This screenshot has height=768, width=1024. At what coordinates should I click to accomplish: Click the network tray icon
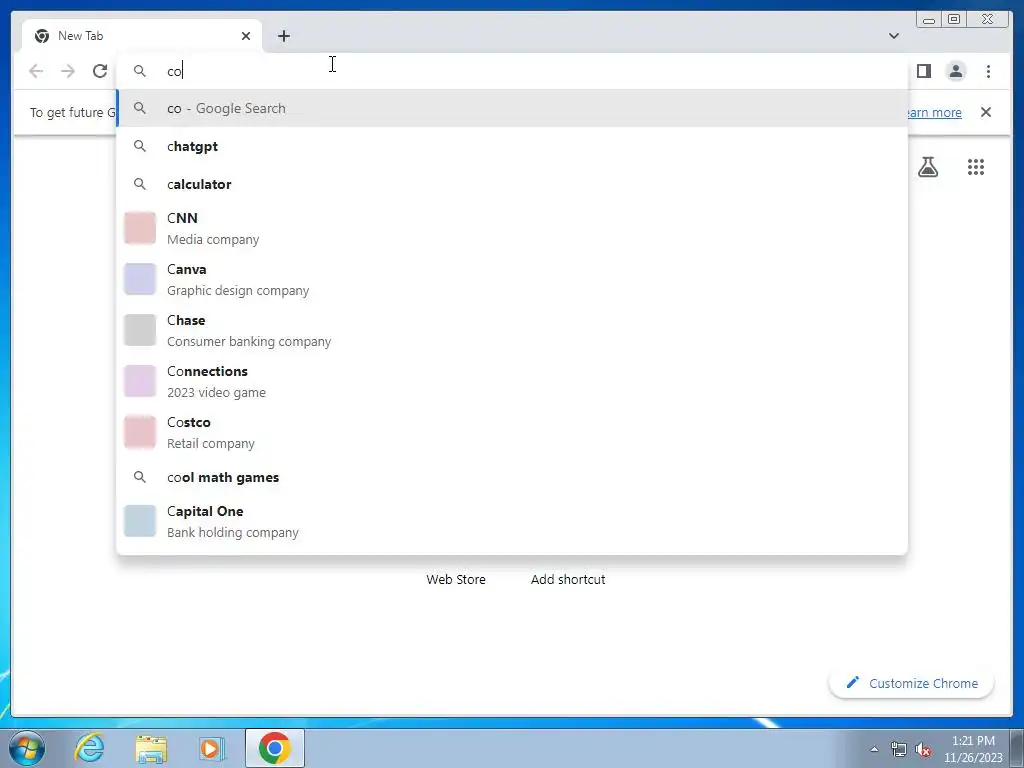[899, 750]
